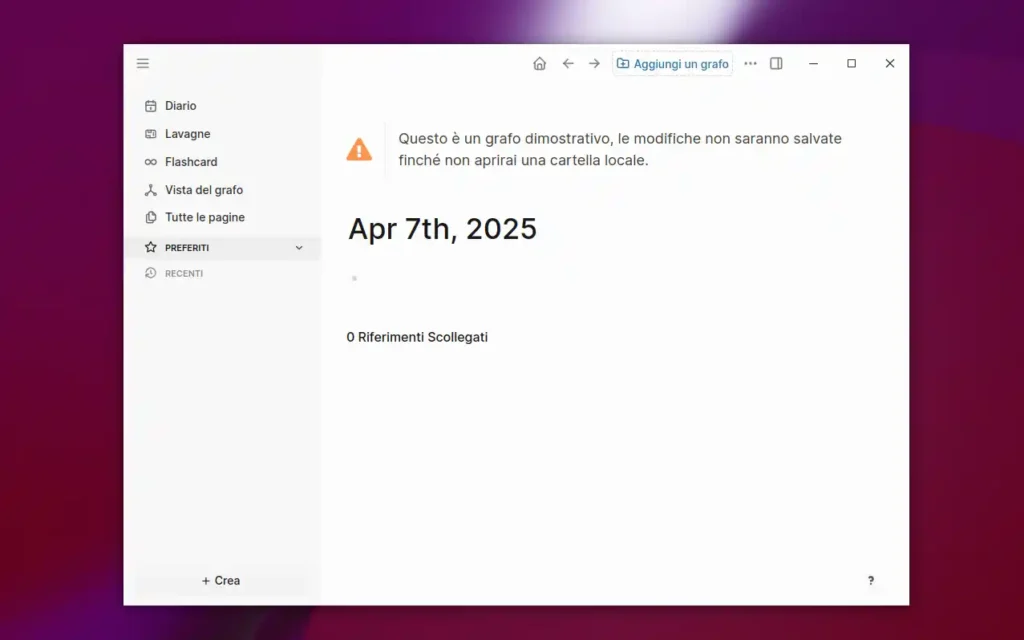This screenshot has width=1024, height=640.
Task: Expand 0 Riferimenti Scollegati section
Action: tap(417, 337)
